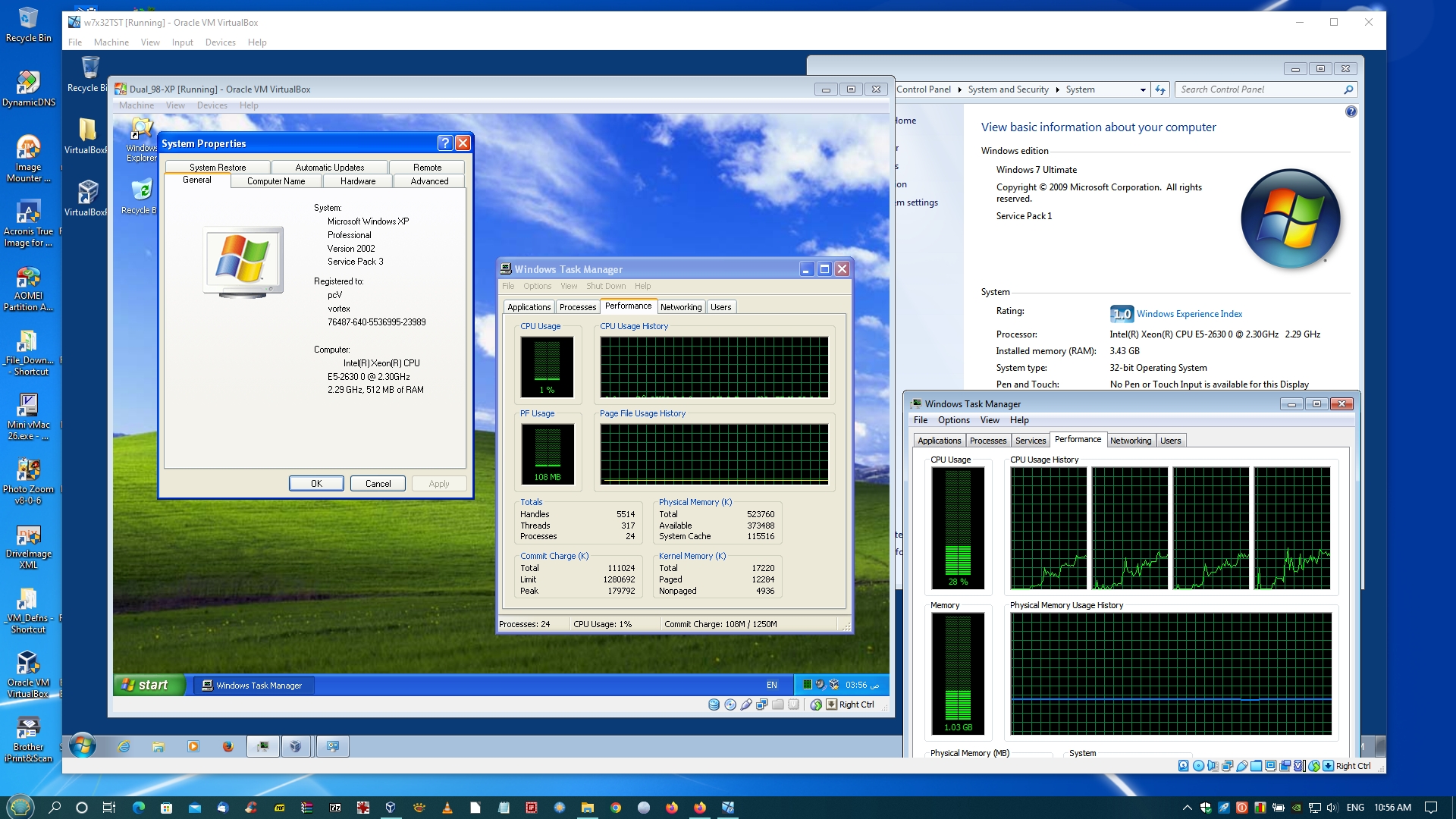Click the volume icon in host system tray
The height and width of the screenshot is (819, 1456).
tap(1332, 808)
